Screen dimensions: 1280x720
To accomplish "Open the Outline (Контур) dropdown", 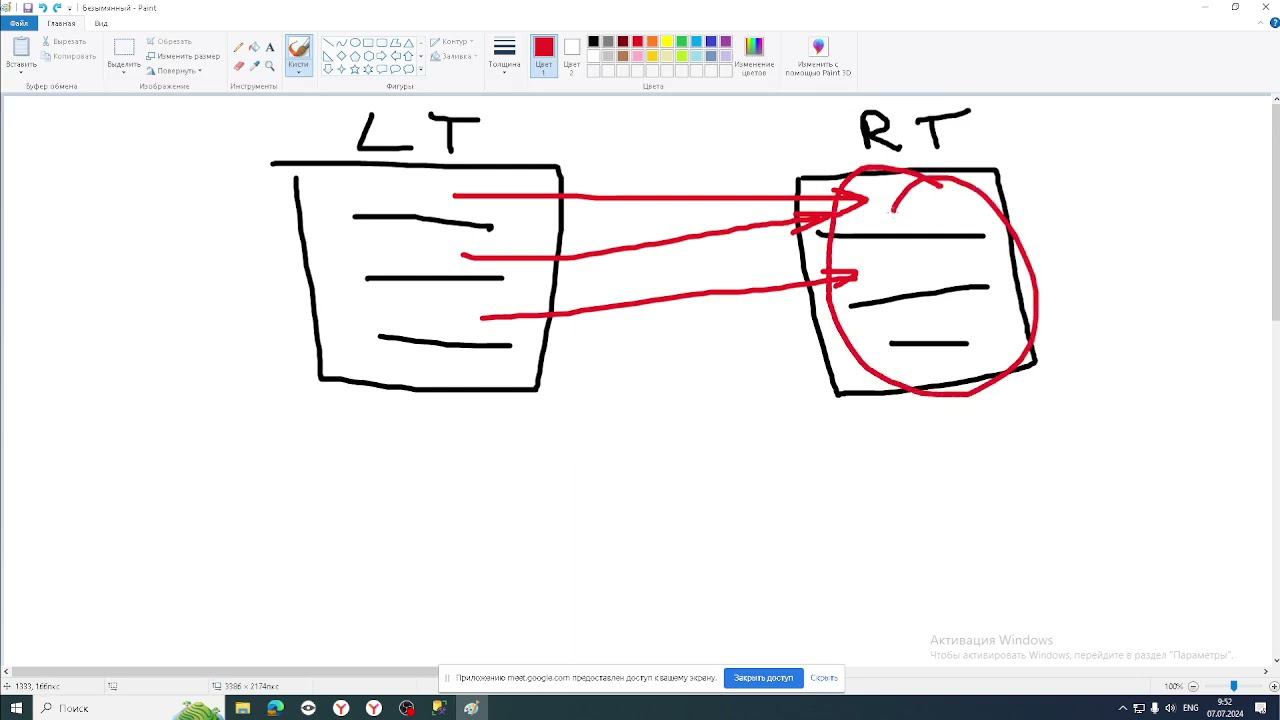I will pyautogui.click(x=452, y=42).
